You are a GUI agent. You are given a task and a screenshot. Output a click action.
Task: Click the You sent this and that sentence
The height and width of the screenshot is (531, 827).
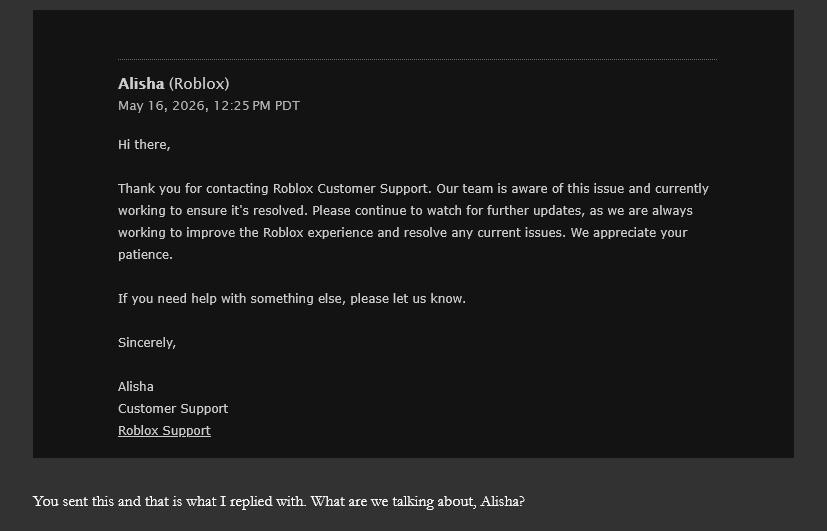[x=169, y=501]
